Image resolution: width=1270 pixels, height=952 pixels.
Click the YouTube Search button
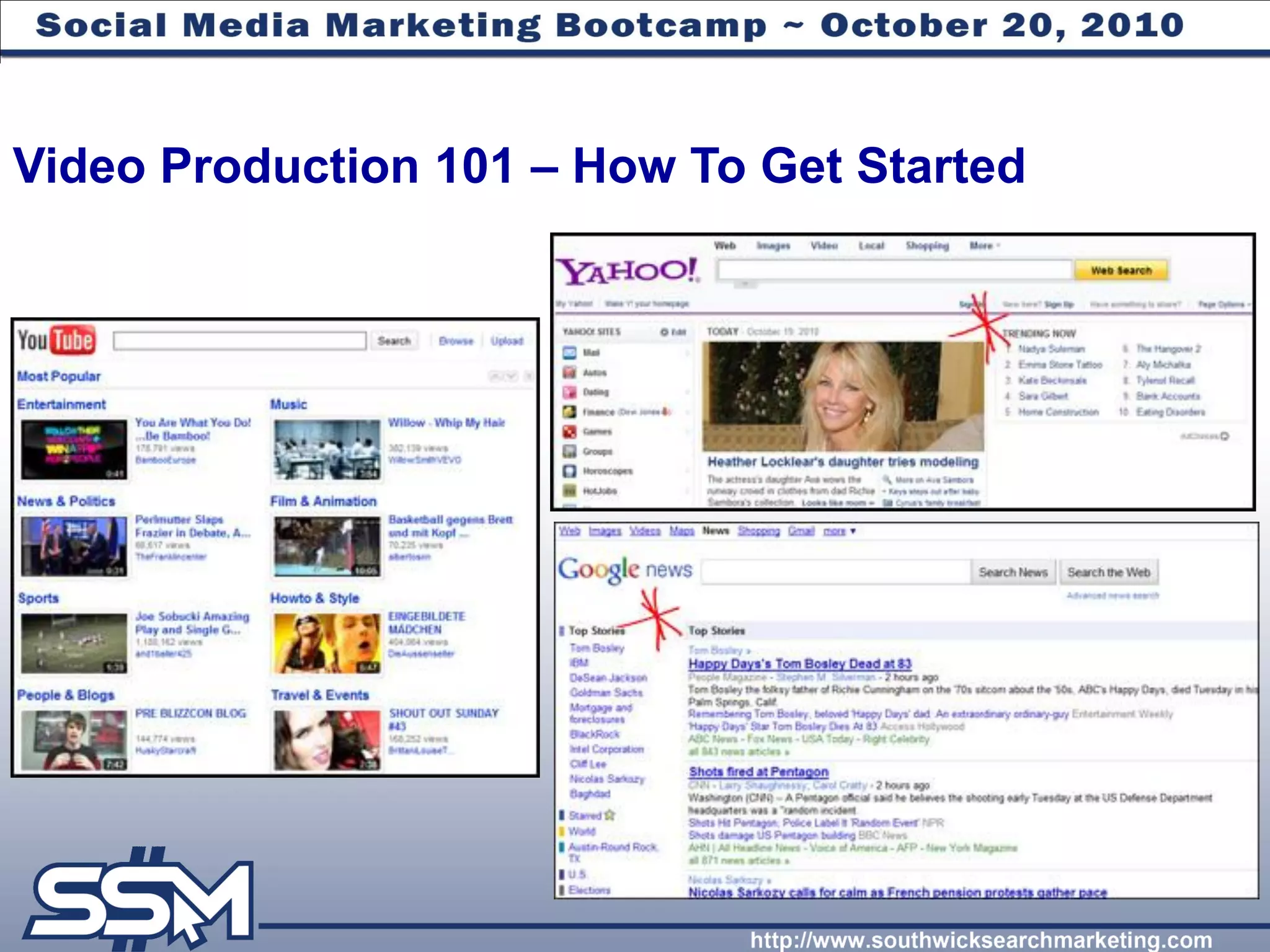pos(394,341)
